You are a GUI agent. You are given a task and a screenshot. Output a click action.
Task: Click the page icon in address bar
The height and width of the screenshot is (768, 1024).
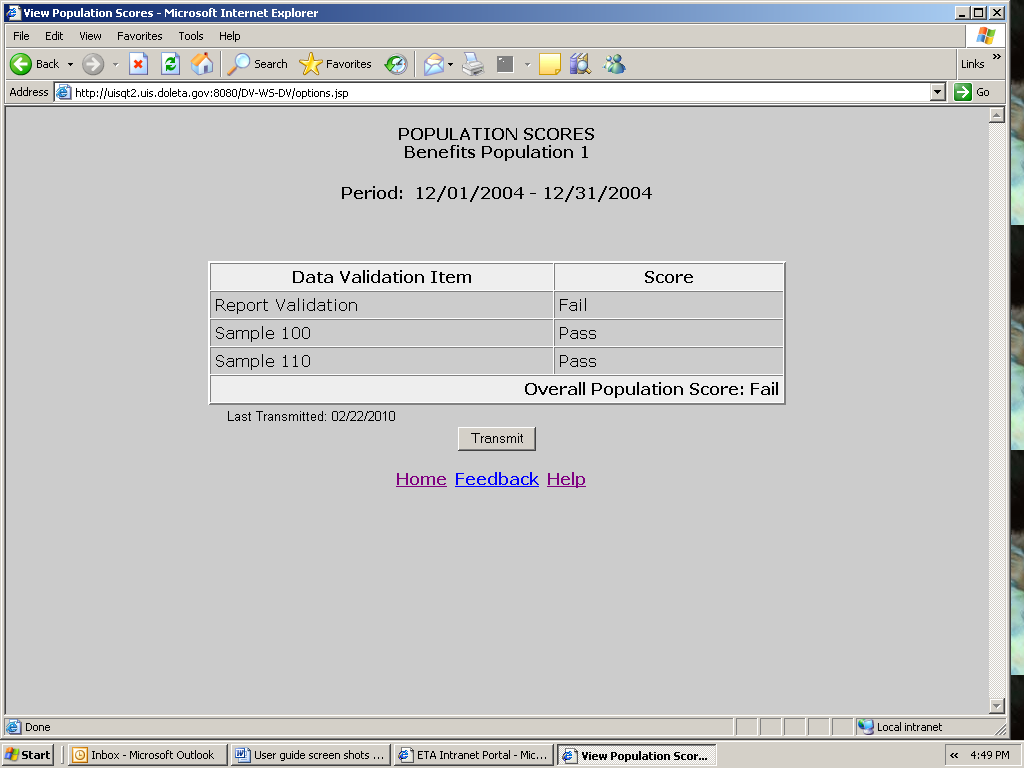[63, 92]
